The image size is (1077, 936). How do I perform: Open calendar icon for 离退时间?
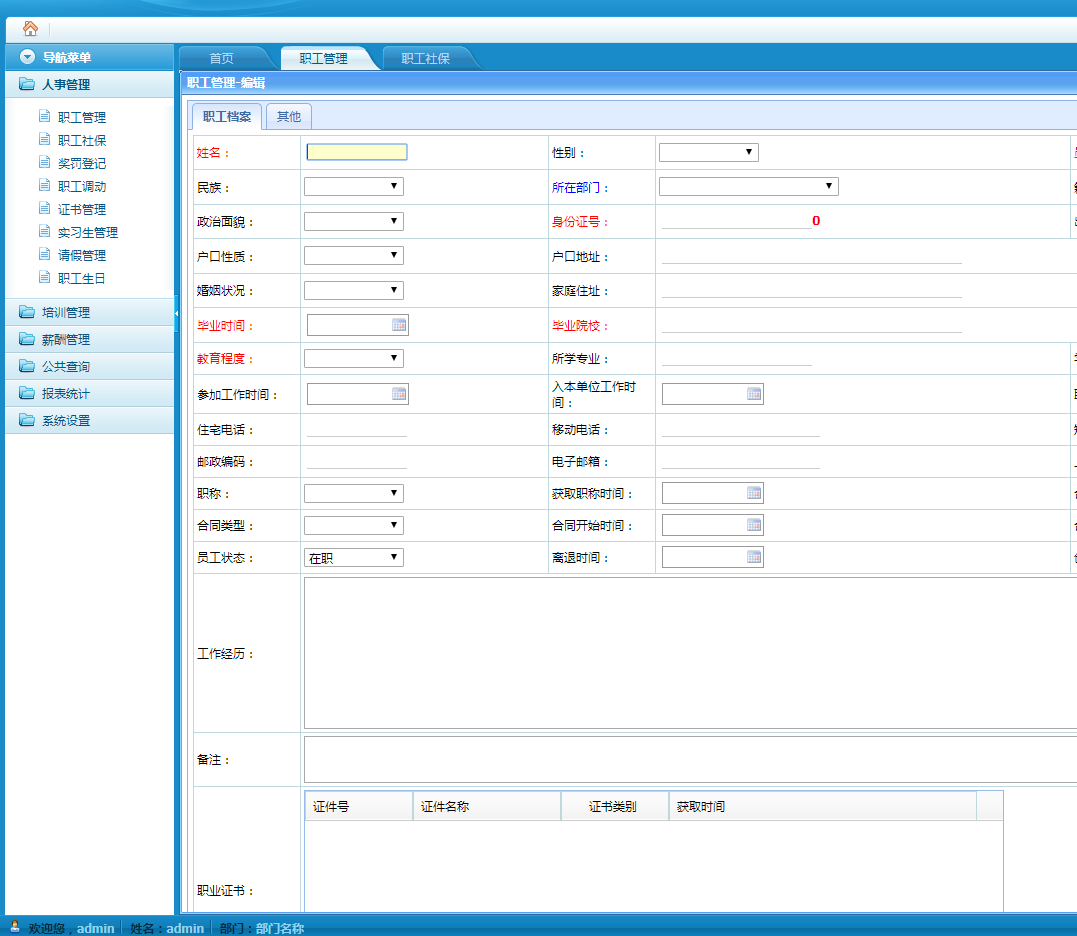click(753, 557)
